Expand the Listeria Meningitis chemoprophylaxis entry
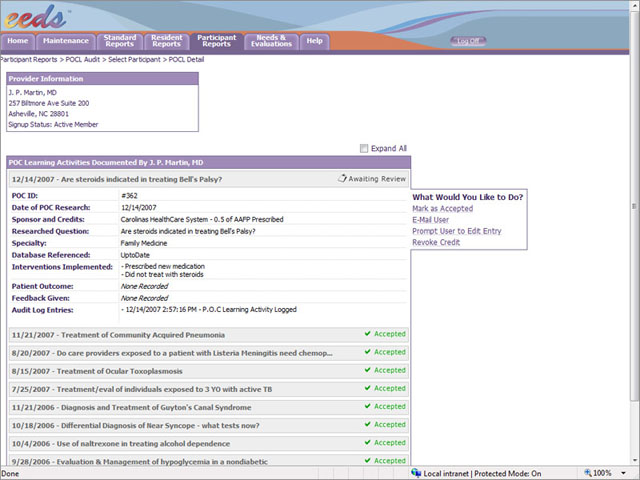The width and height of the screenshot is (640, 480). 209,353
